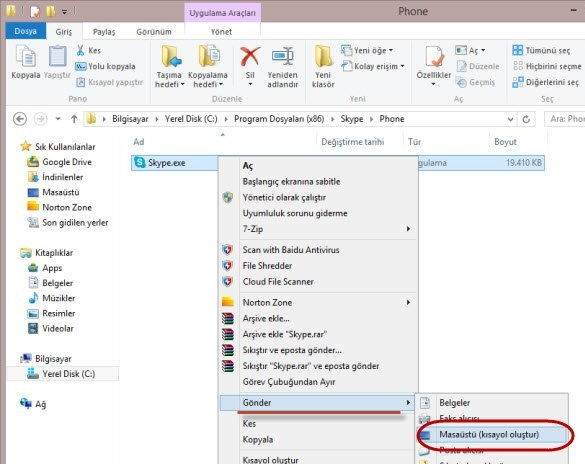The height and width of the screenshot is (464, 585).
Task: Sort by the Boyut column header
Action: tap(505, 142)
